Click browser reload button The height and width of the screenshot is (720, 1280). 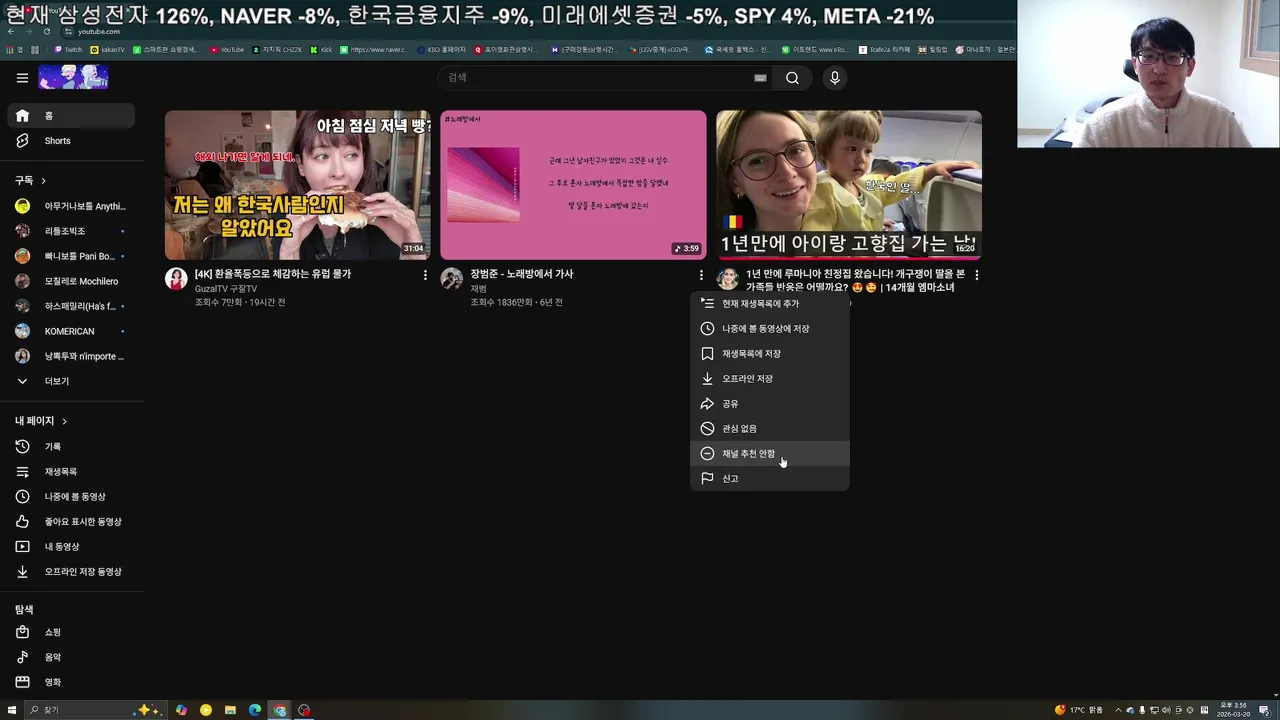click(x=46, y=32)
